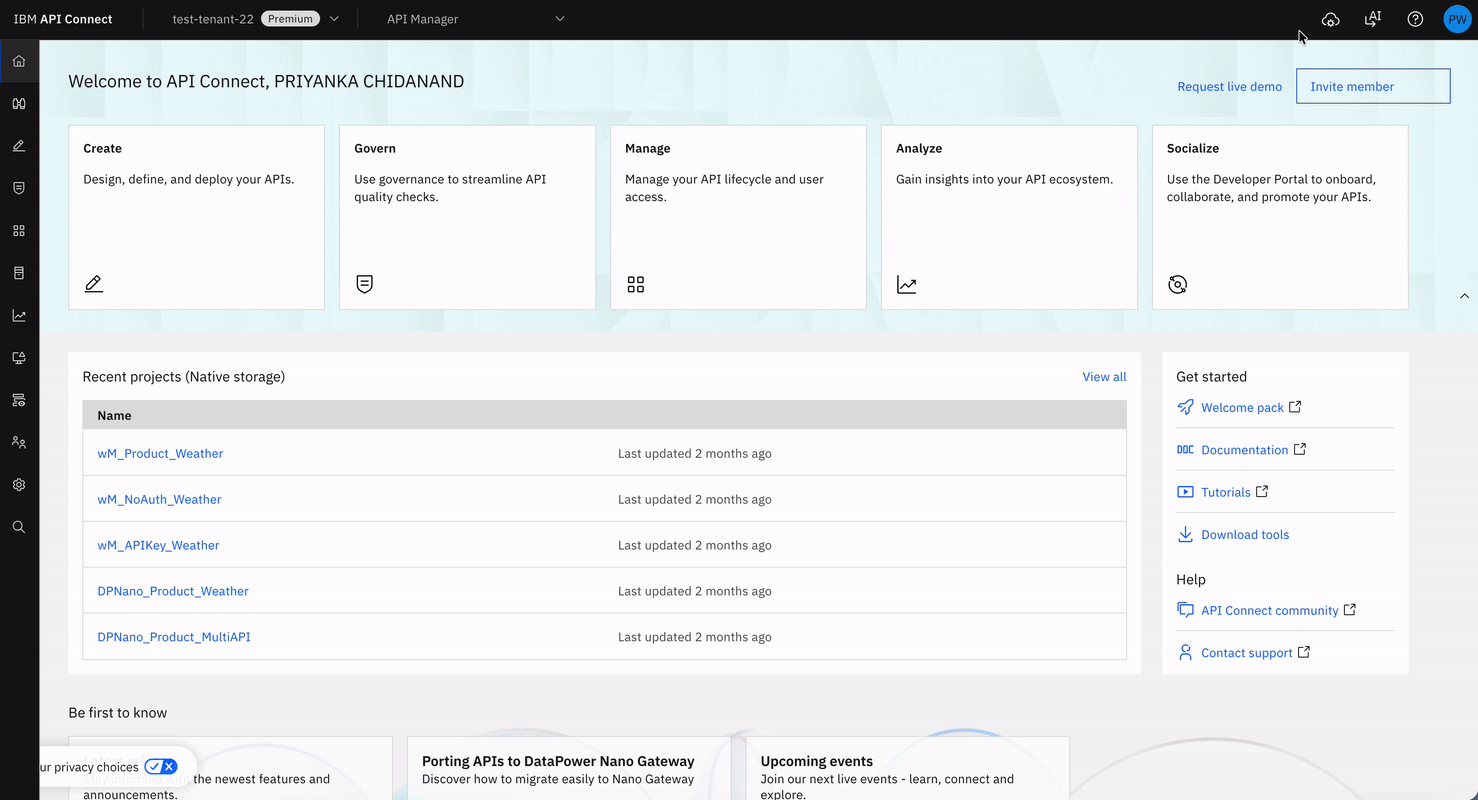Click the chart icon in the Analyze card
The width and height of the screenshot is (1478, 800).
pyautogui.click(x=907, y=284)
